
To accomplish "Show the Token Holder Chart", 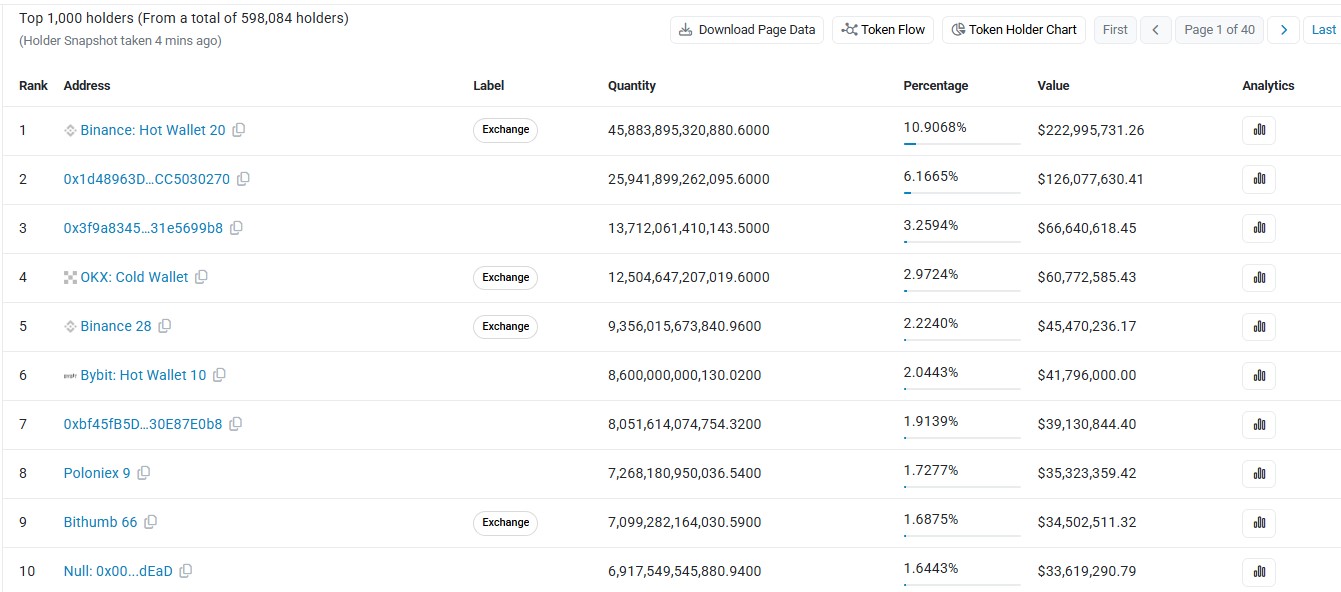I will click(1013, 30).
